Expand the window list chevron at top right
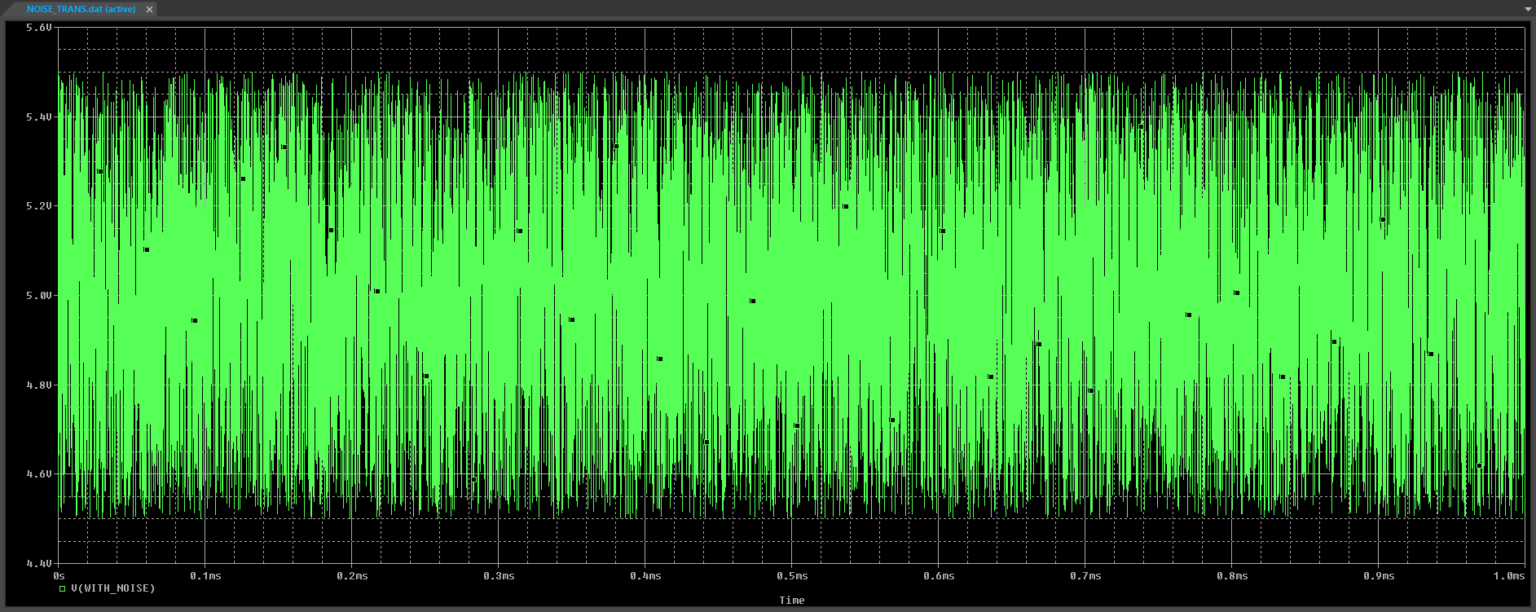Screen dimensions: 1536x612 click(1528, 9)
